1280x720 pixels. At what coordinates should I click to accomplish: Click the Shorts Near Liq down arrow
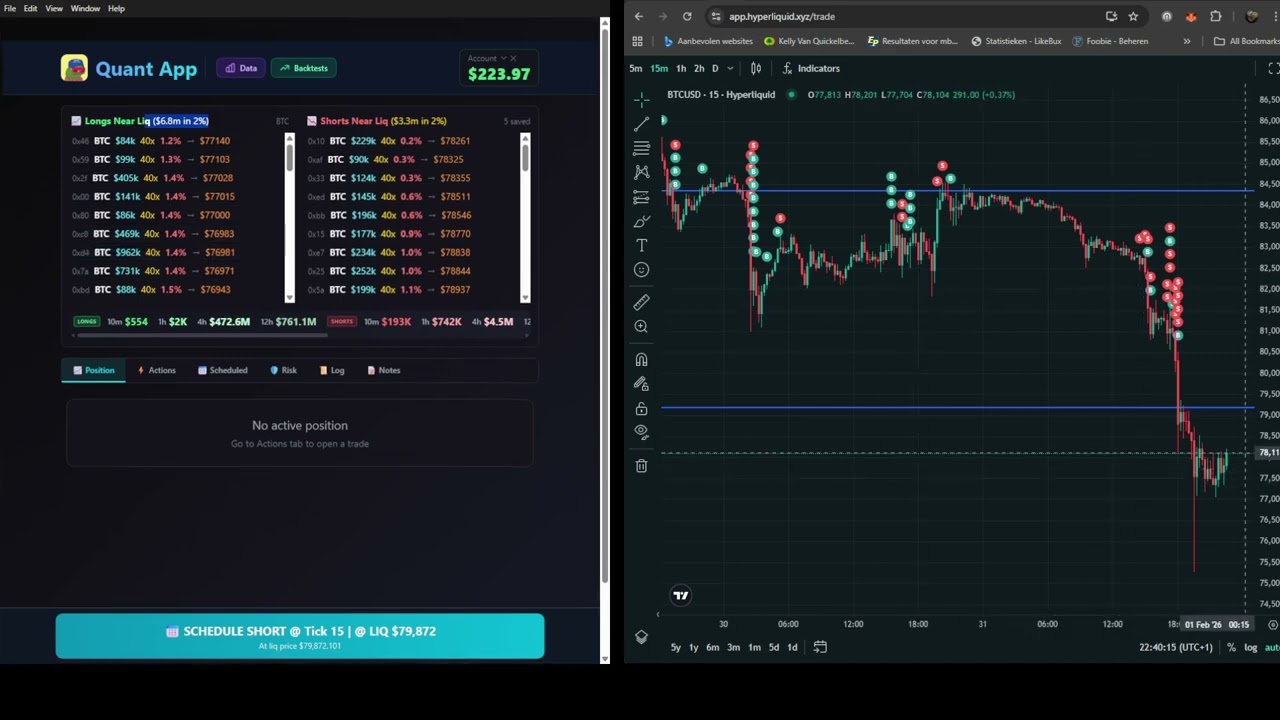point(525,297)
